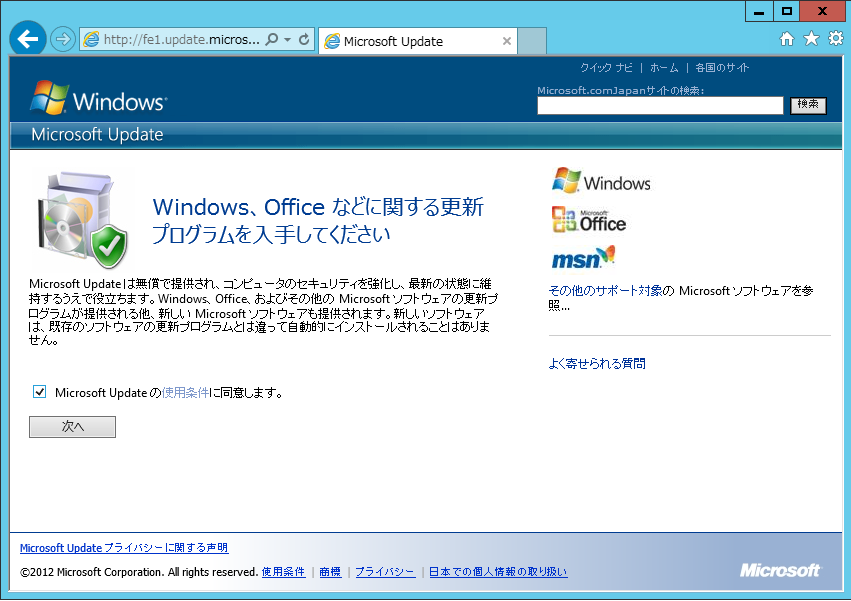Click the msn butterfly logo
The width and height of the screenshot is (851, 601).
(583, 257)
